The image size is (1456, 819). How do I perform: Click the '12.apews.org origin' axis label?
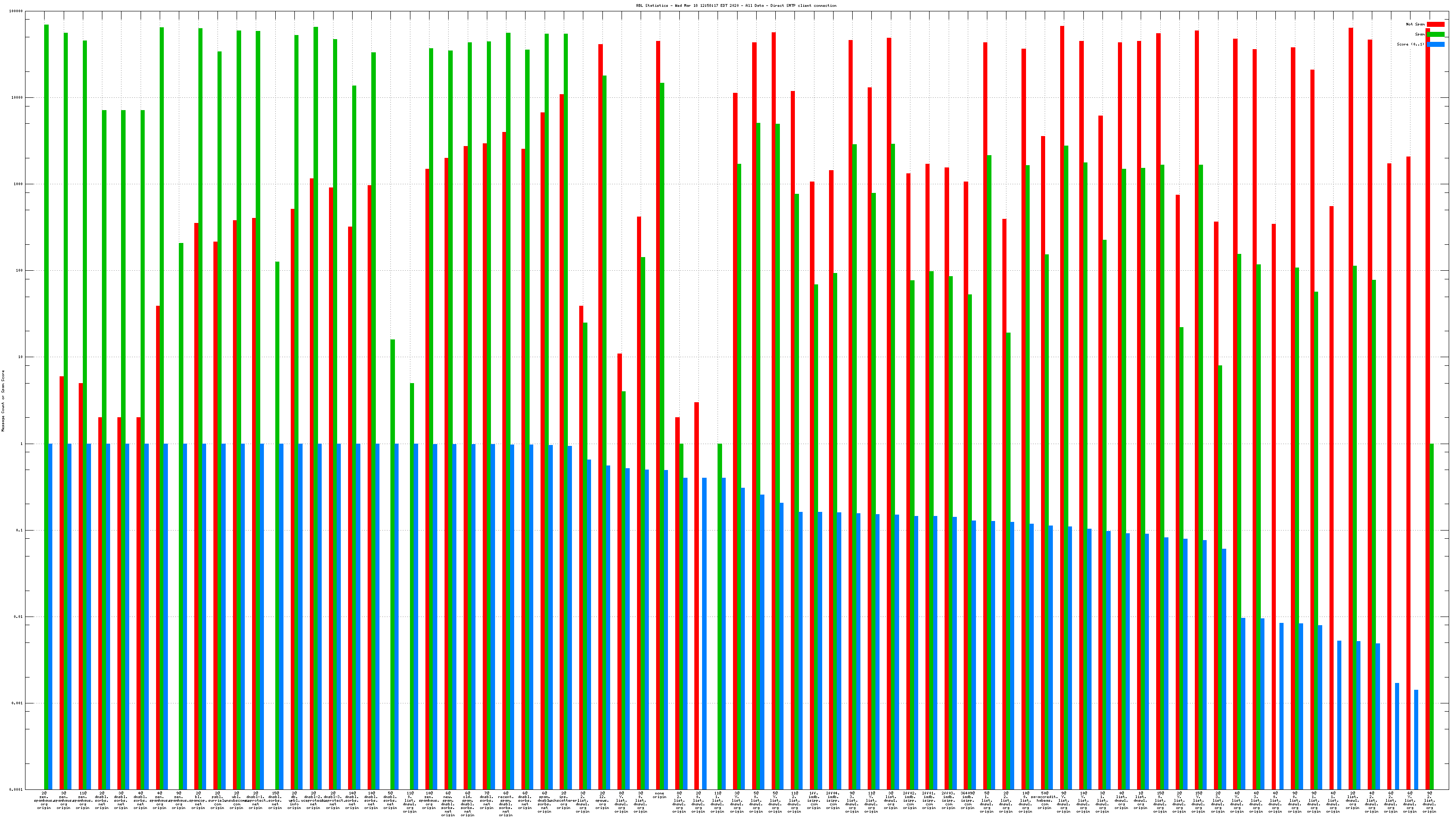[602, 800]
